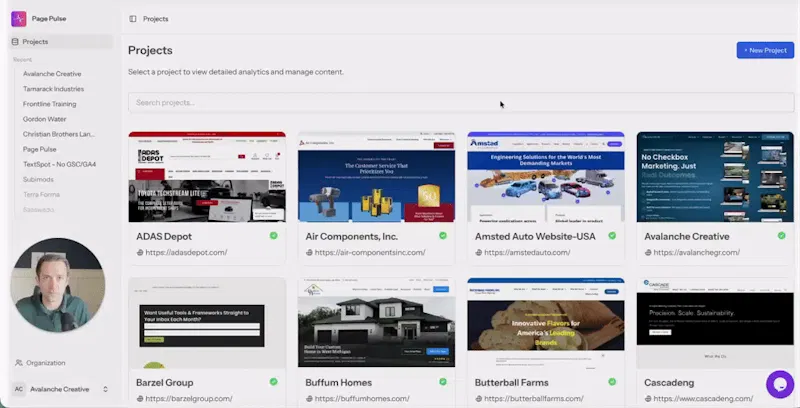Click the Search projects input field
Image resolution: width=800 pixels, height=408 pixels.
[x=461, y=103]
